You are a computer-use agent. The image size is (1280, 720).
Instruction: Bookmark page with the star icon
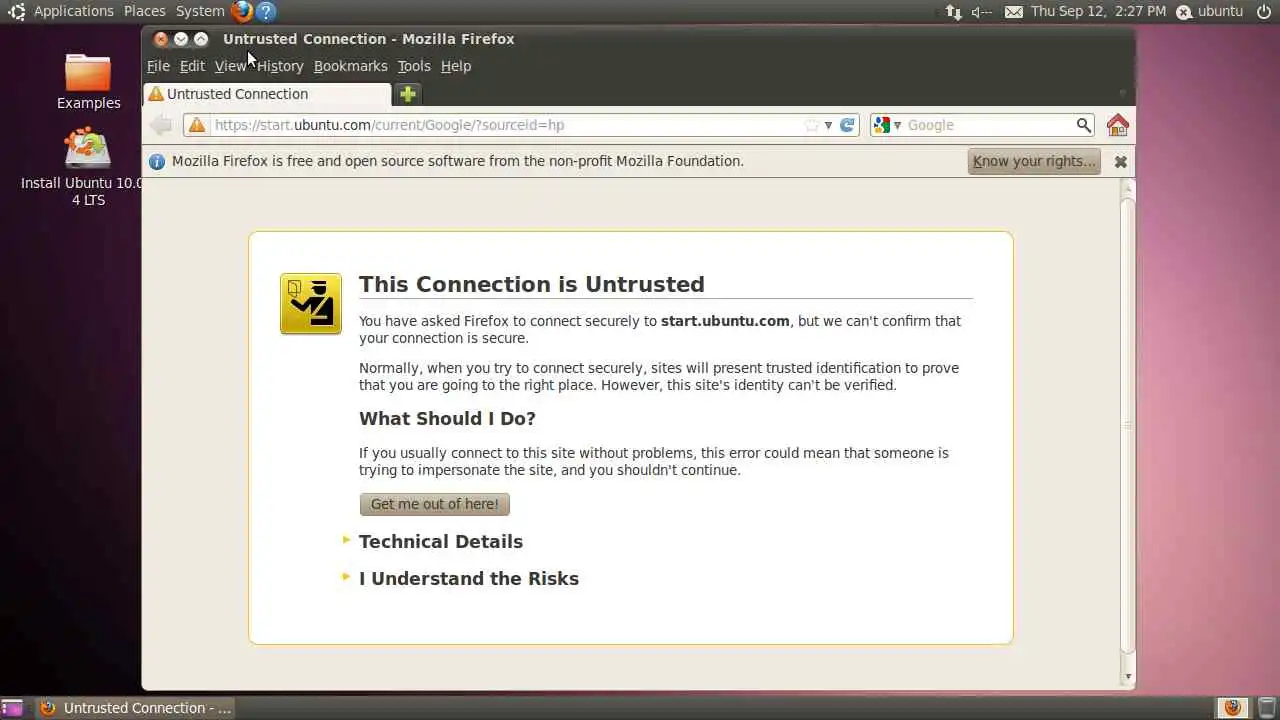(812, 125)
